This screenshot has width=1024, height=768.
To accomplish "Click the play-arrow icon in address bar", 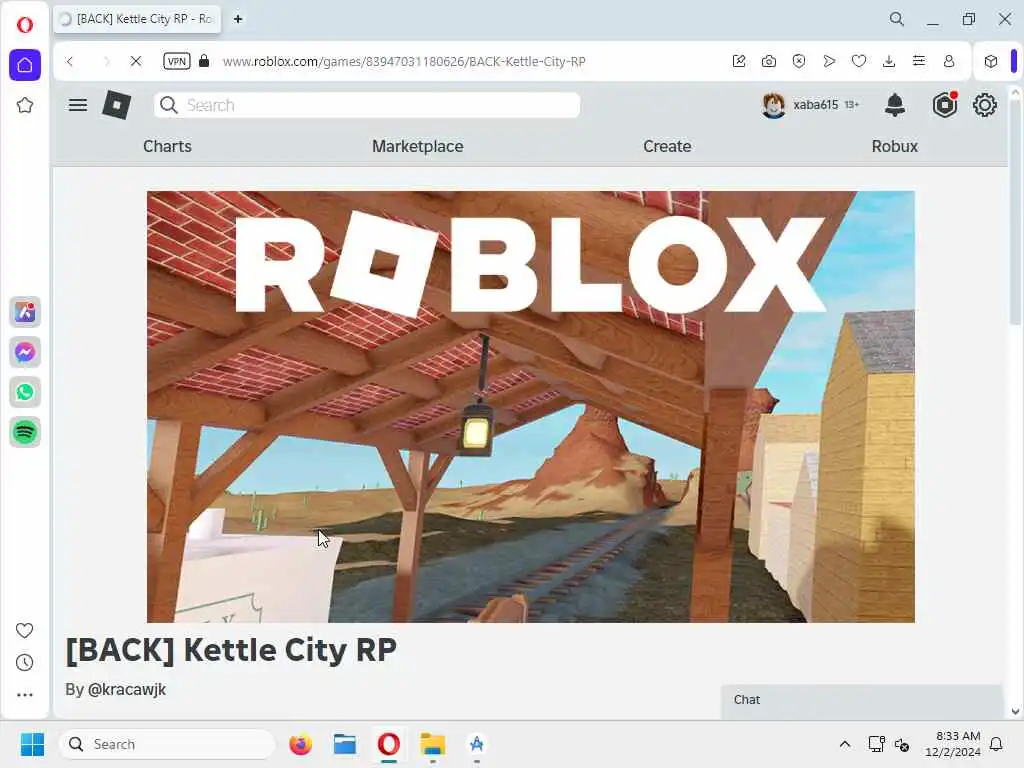I will [x=829, y=61].
